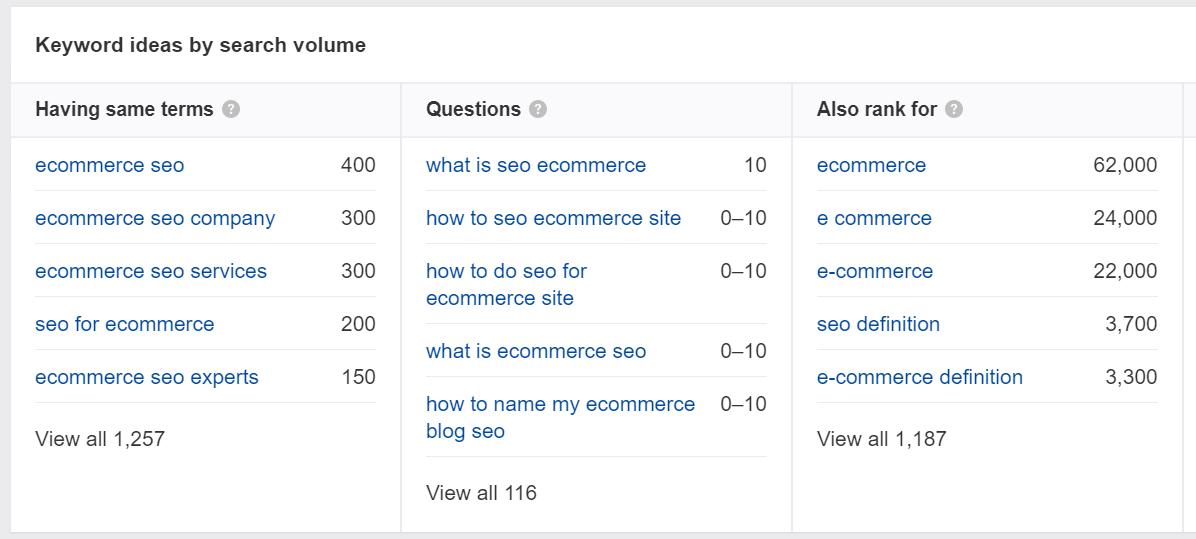Click help icon next to Having same terms

(231, 110)
